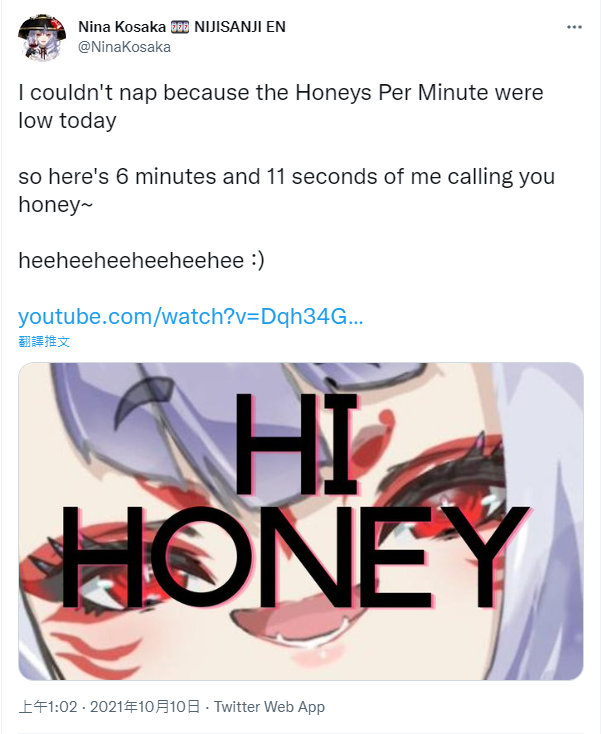Click the 翻譯推文 translate tweet link
The width and height of the screenshot is (601, 734).
click(x=44, y=341)
